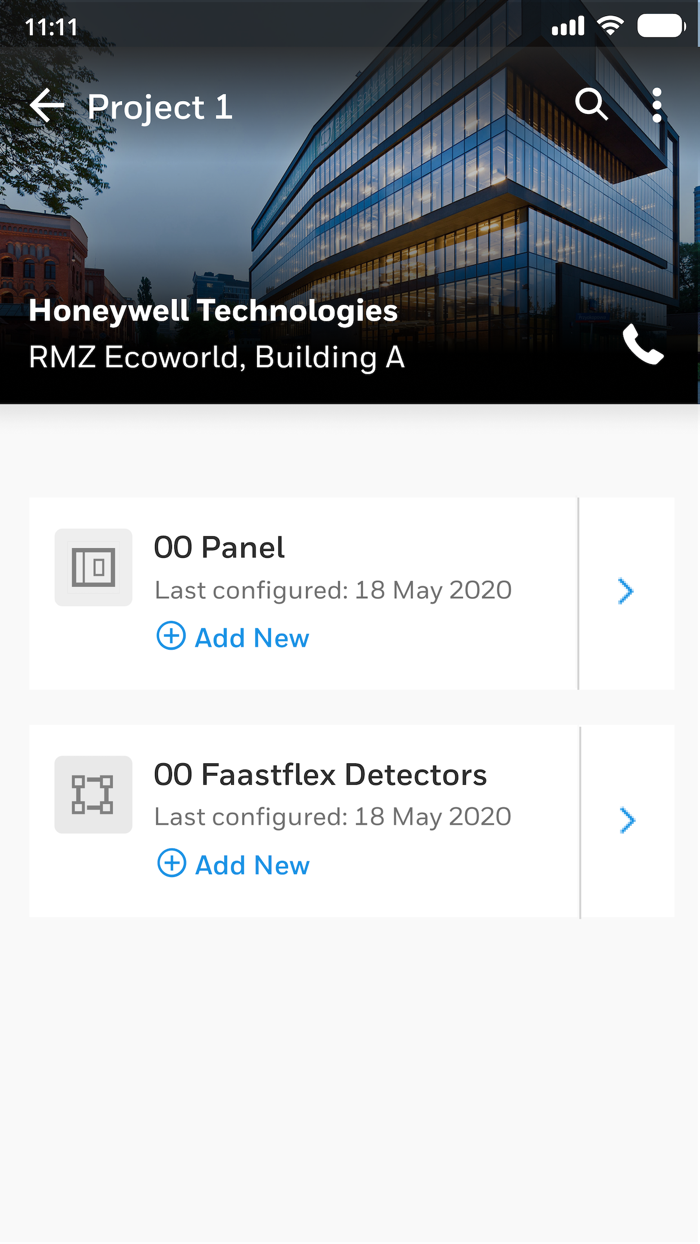Screen dimensions: 700x1244
Task: Open details using the Panel row arrow
Action: (x=625, y=592)
